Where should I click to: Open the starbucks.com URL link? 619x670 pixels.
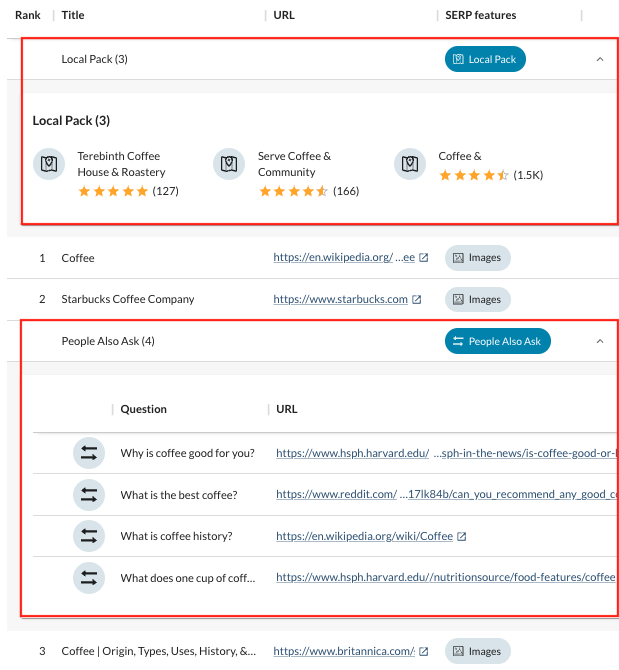(x=340, y=299)
